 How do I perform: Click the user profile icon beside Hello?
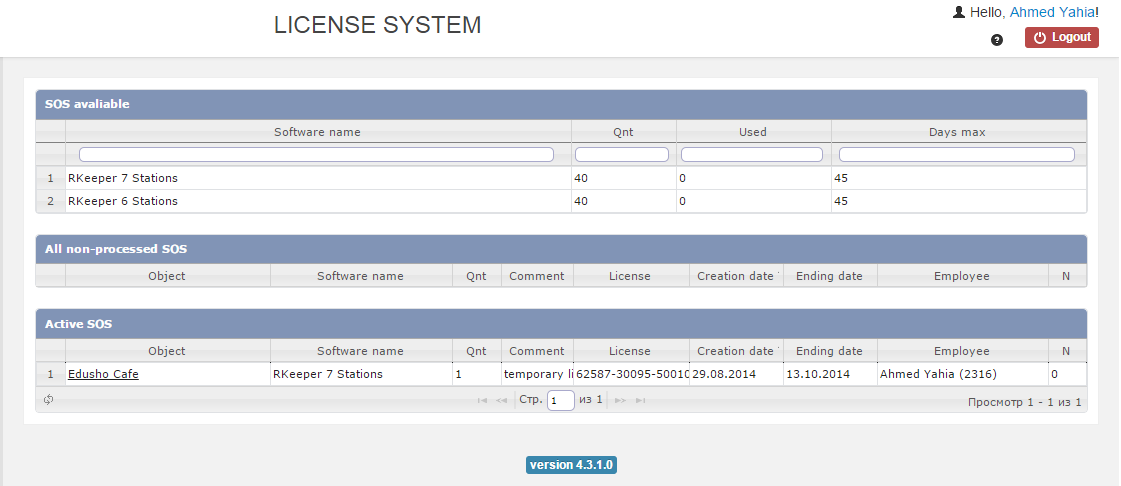959,12
